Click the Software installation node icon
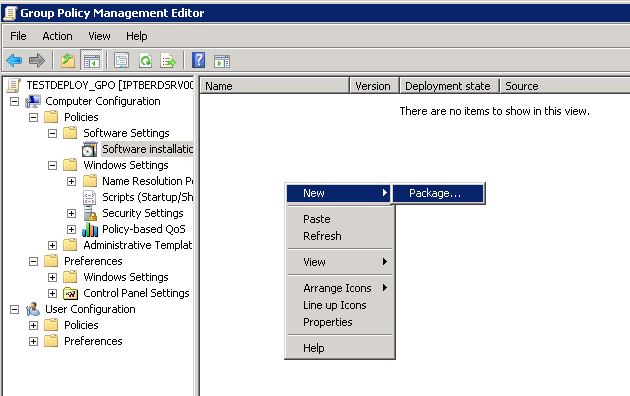Viewport: 630px width, 396px height. tap(90, 149)
